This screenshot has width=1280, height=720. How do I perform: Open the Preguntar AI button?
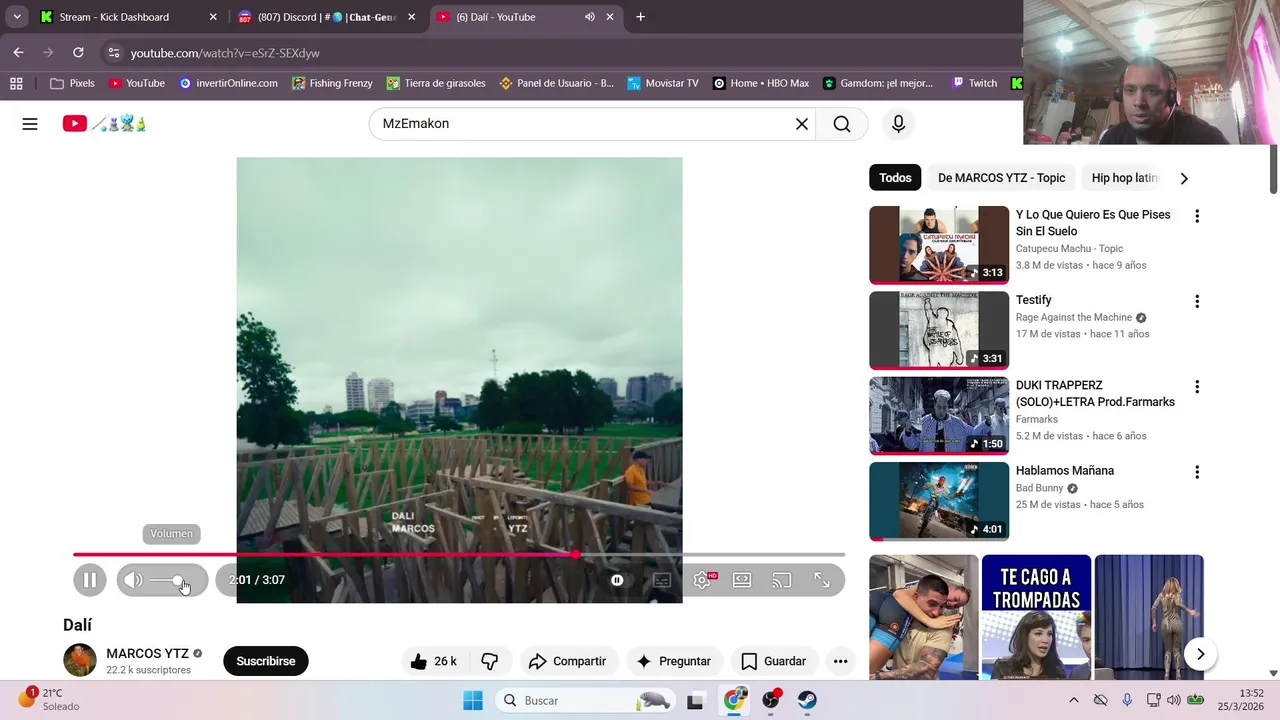click(673, 661)
